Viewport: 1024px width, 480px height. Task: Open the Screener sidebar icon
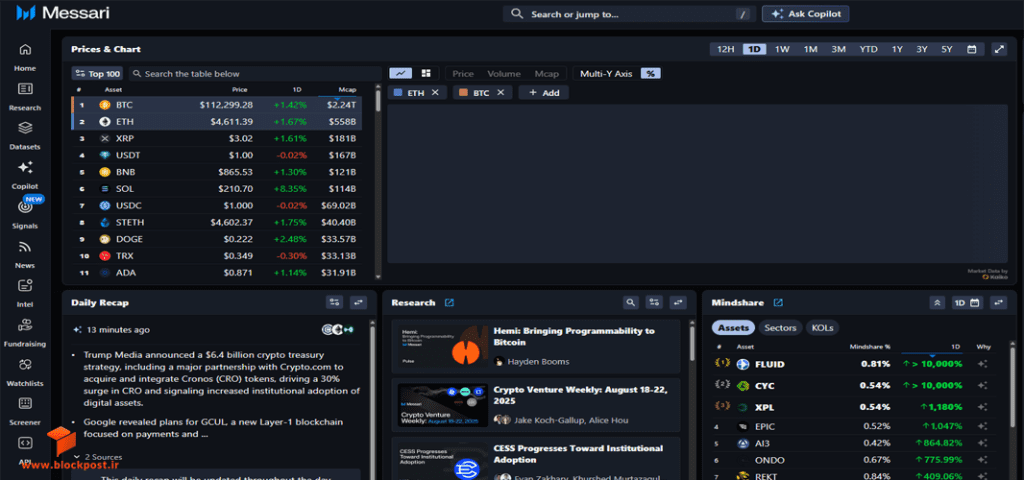[x=25, y=404]
